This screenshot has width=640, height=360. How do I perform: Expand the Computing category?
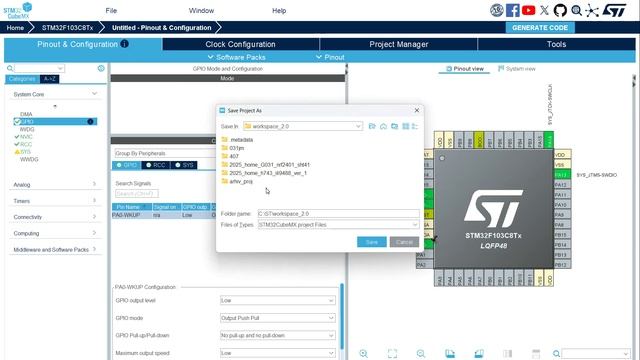click(55, 233)
